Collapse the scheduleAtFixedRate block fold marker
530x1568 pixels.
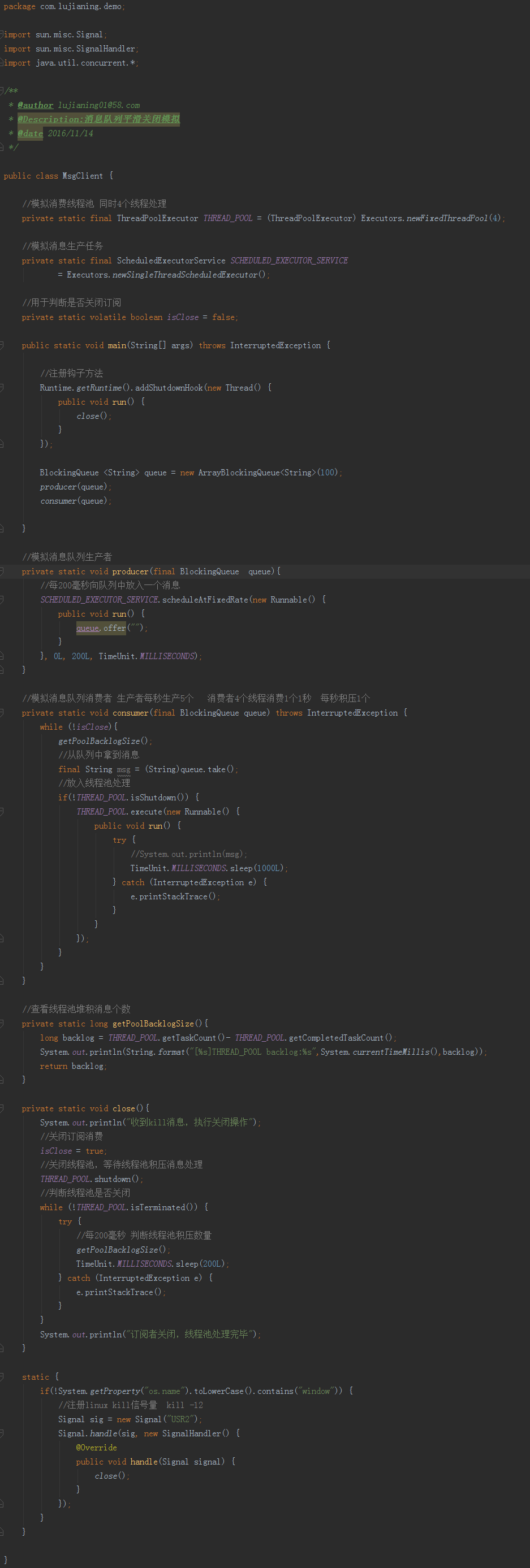[2, 600]
